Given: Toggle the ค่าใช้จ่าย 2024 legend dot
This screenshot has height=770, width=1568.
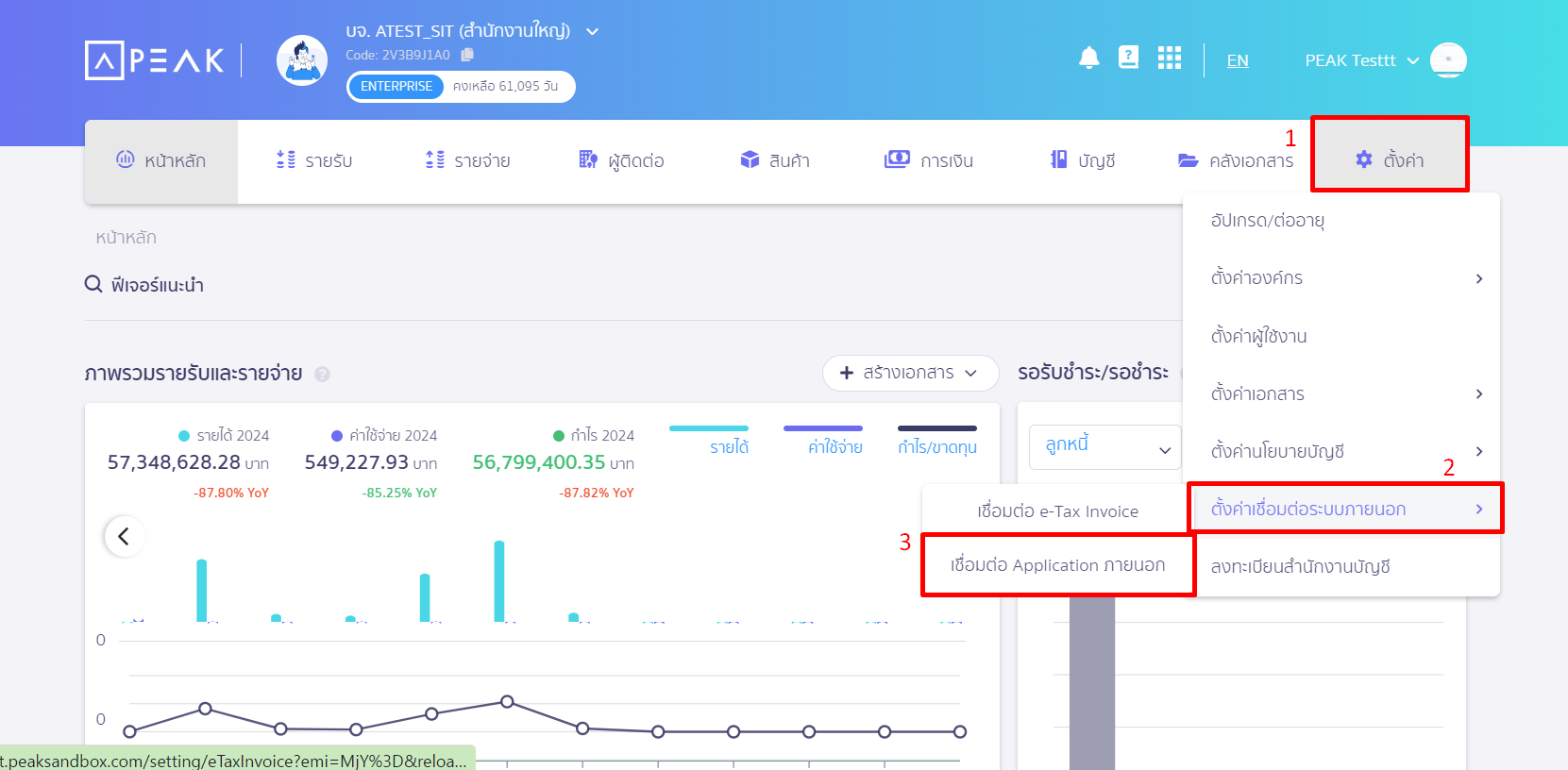Looking at the screenshot, I should 337,435.
